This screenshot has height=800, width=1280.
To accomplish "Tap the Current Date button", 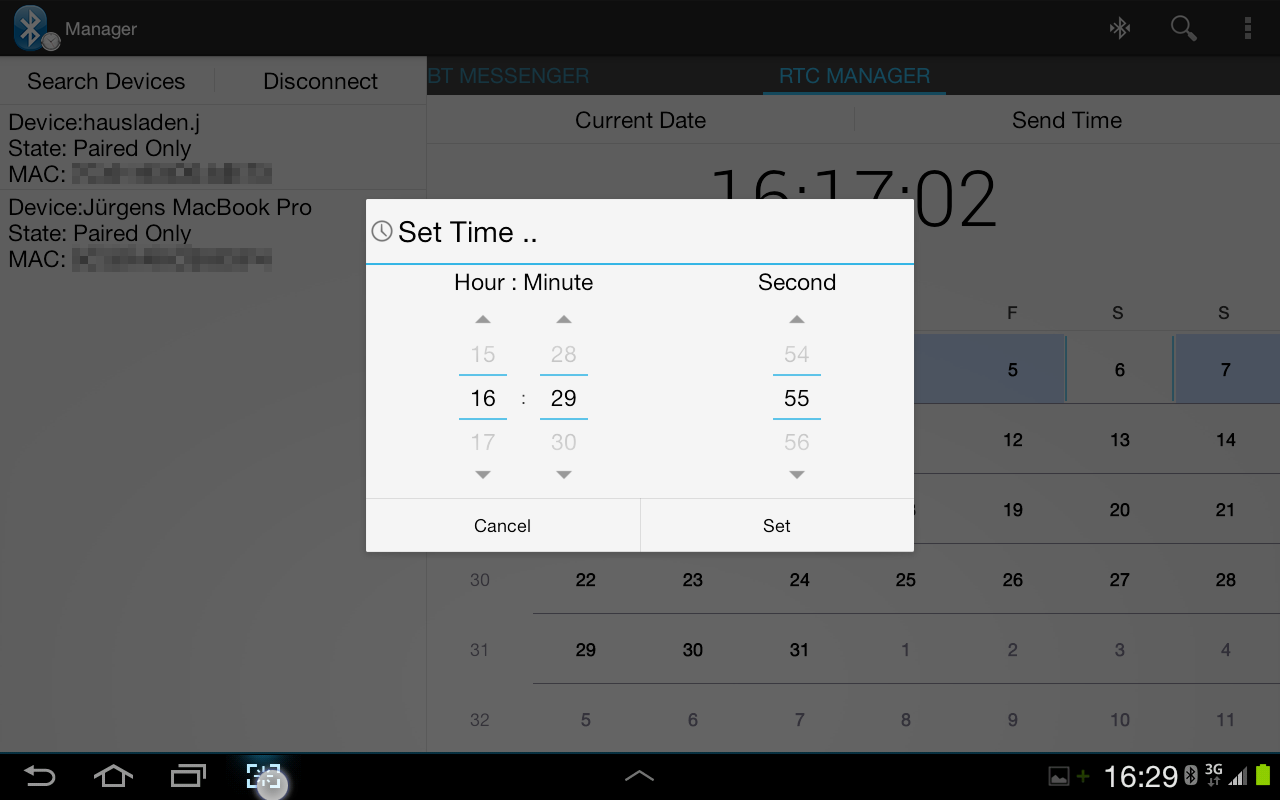I will (640, 120).
